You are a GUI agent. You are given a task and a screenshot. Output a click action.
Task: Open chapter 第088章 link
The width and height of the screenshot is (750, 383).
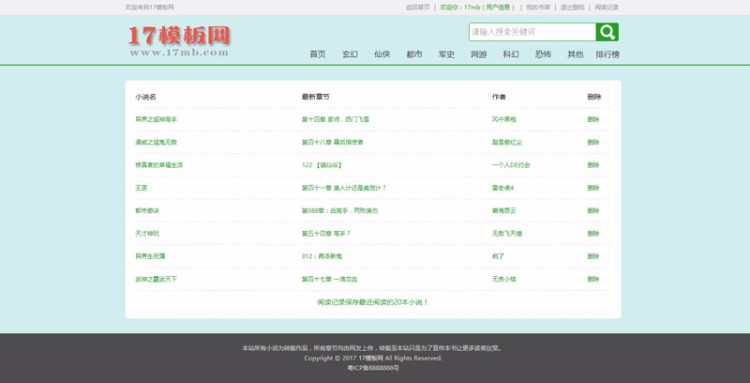(340, 210)
